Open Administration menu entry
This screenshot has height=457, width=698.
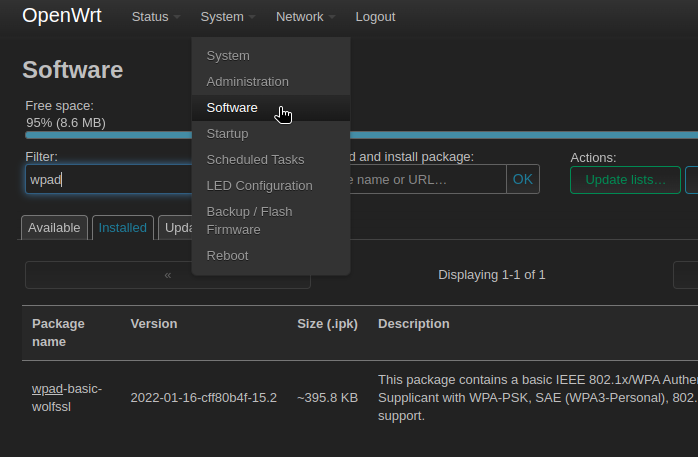click(x=271, y=82)
